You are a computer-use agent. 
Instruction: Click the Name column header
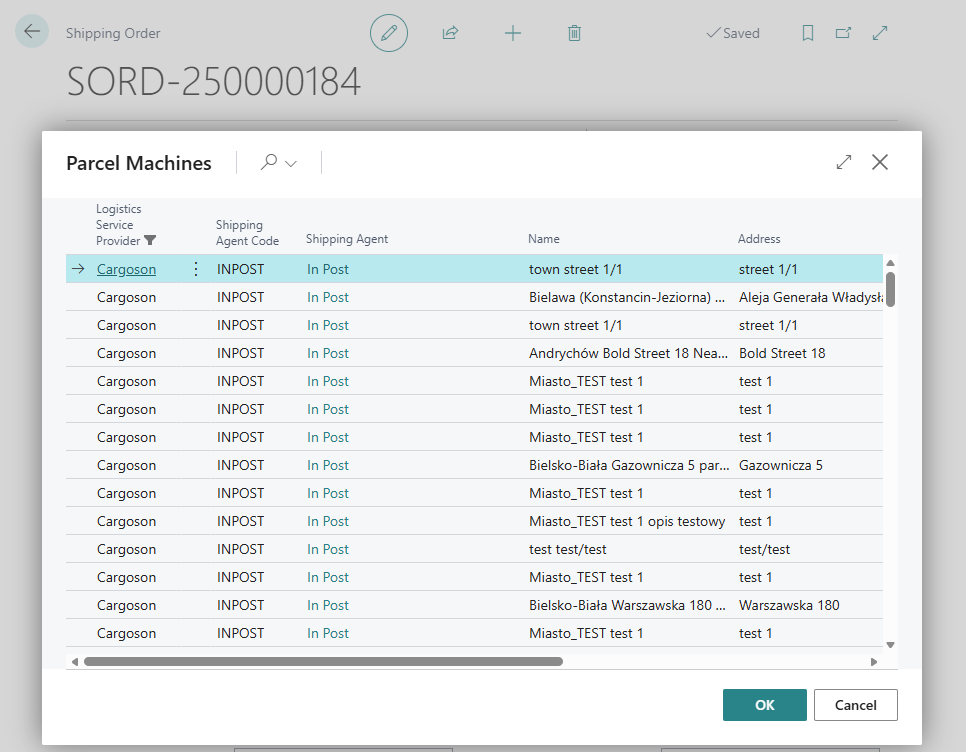click(544, 239)
